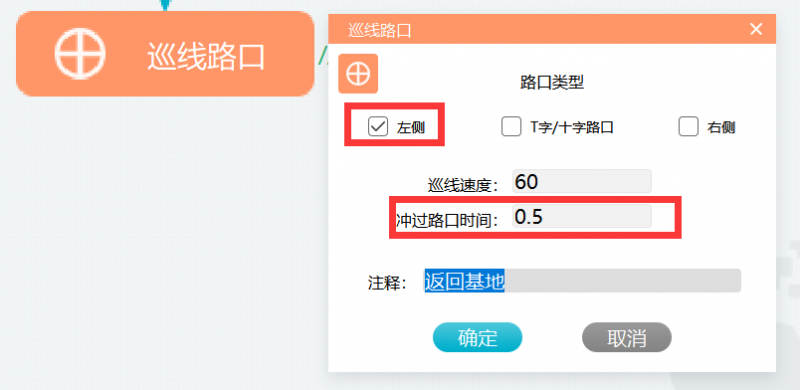Select the 巡线路口 block label text
Viewport: 800px width, 390px height.
206,56
